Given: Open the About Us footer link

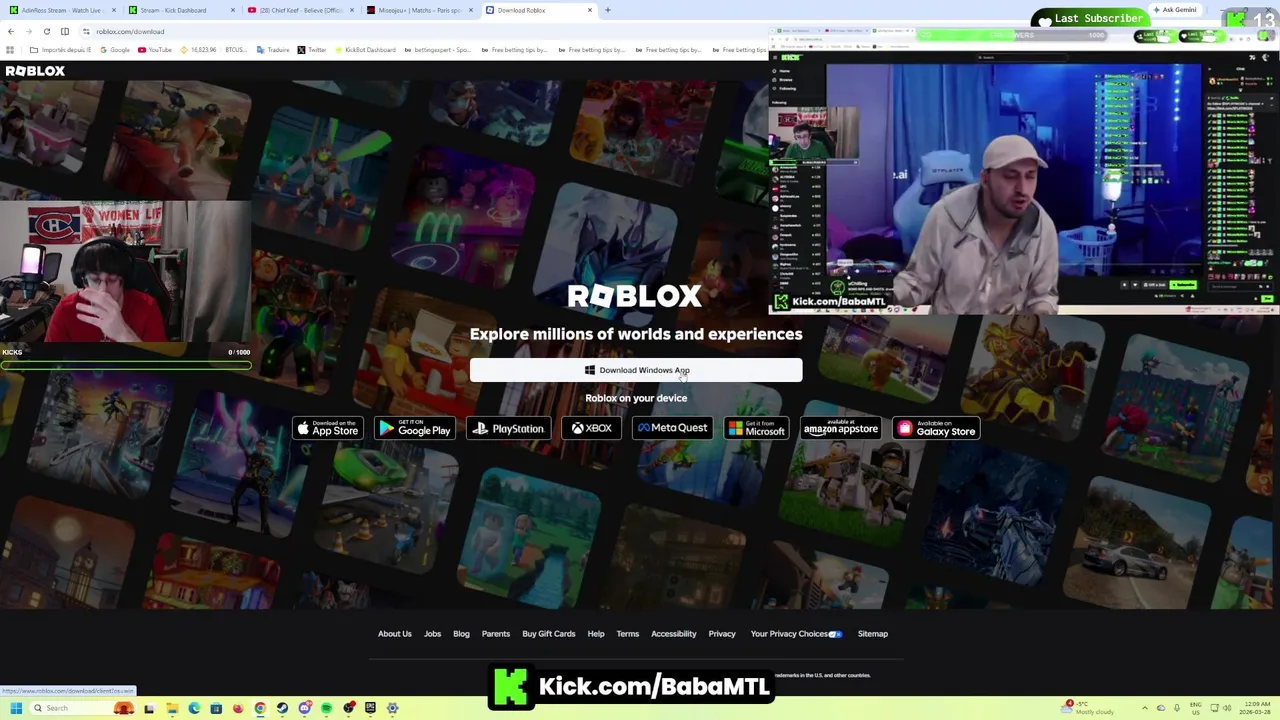Looking at the screenshot, I should [x=394, y=634].
